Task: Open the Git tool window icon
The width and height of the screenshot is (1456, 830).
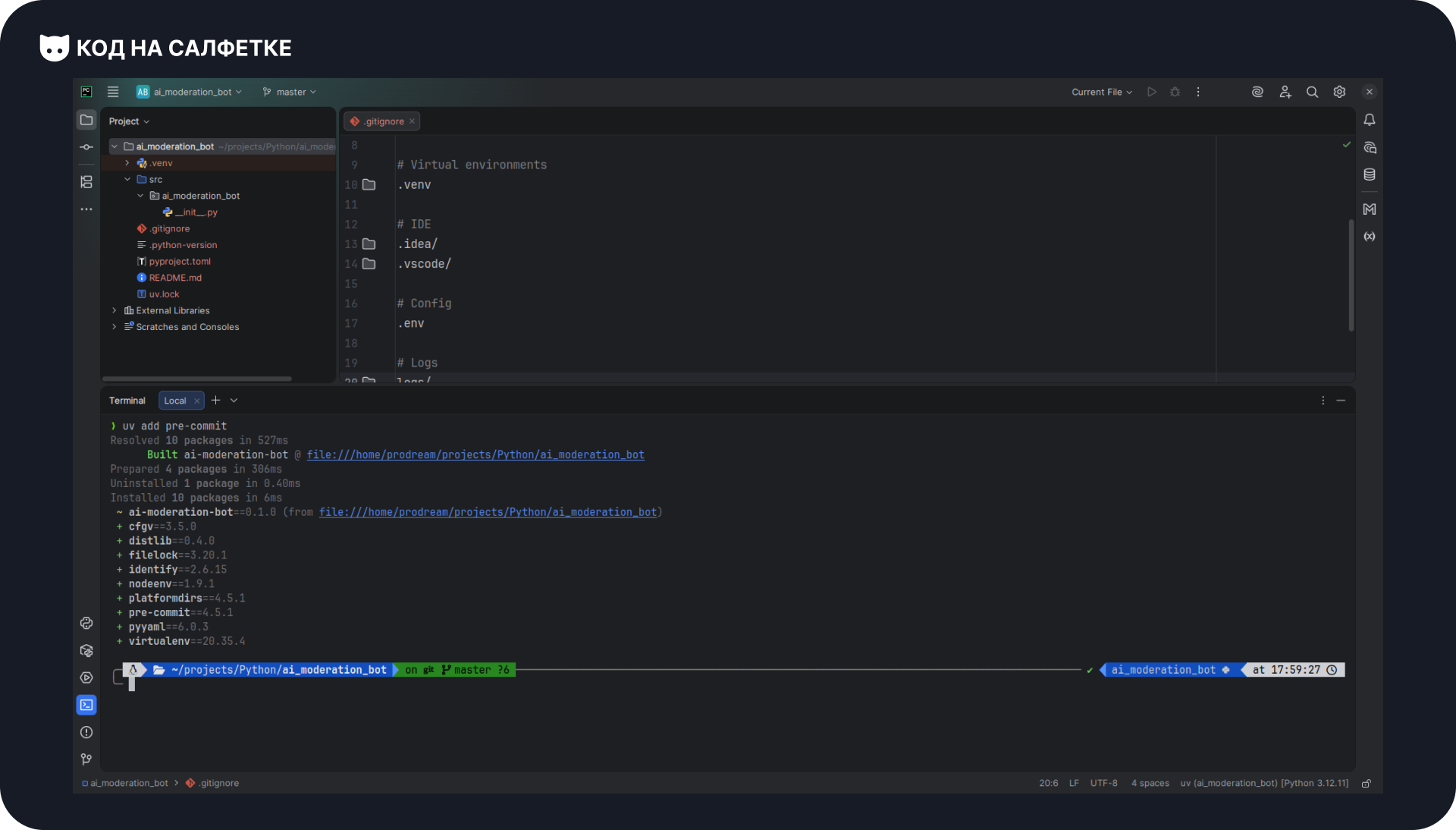Action: (86, 759)
